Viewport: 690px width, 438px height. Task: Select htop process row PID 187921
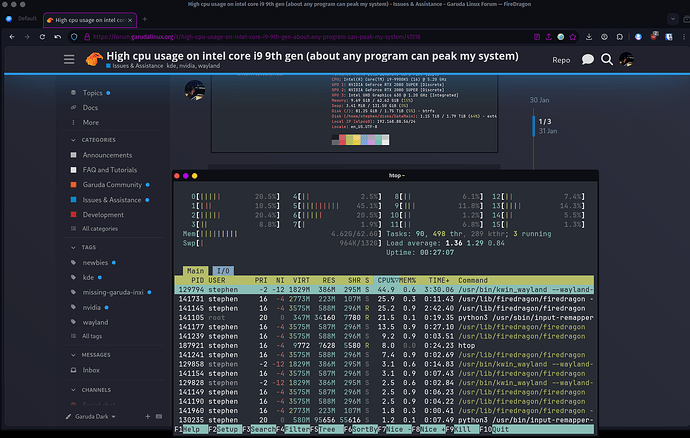point(384,346)
